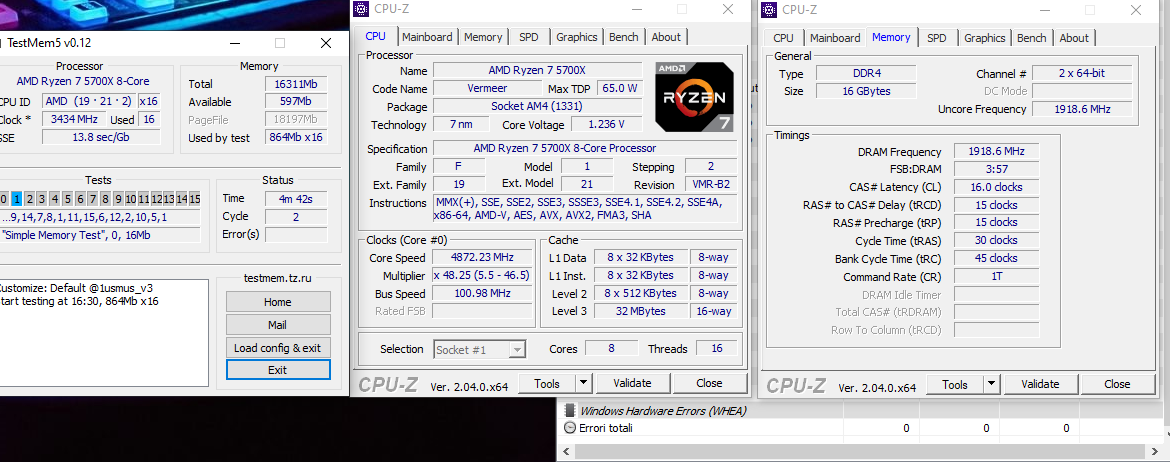Click the Core Voltage 1.236 V field
This screenshot has width=1170, height=462.
click(x=606, y=125)
